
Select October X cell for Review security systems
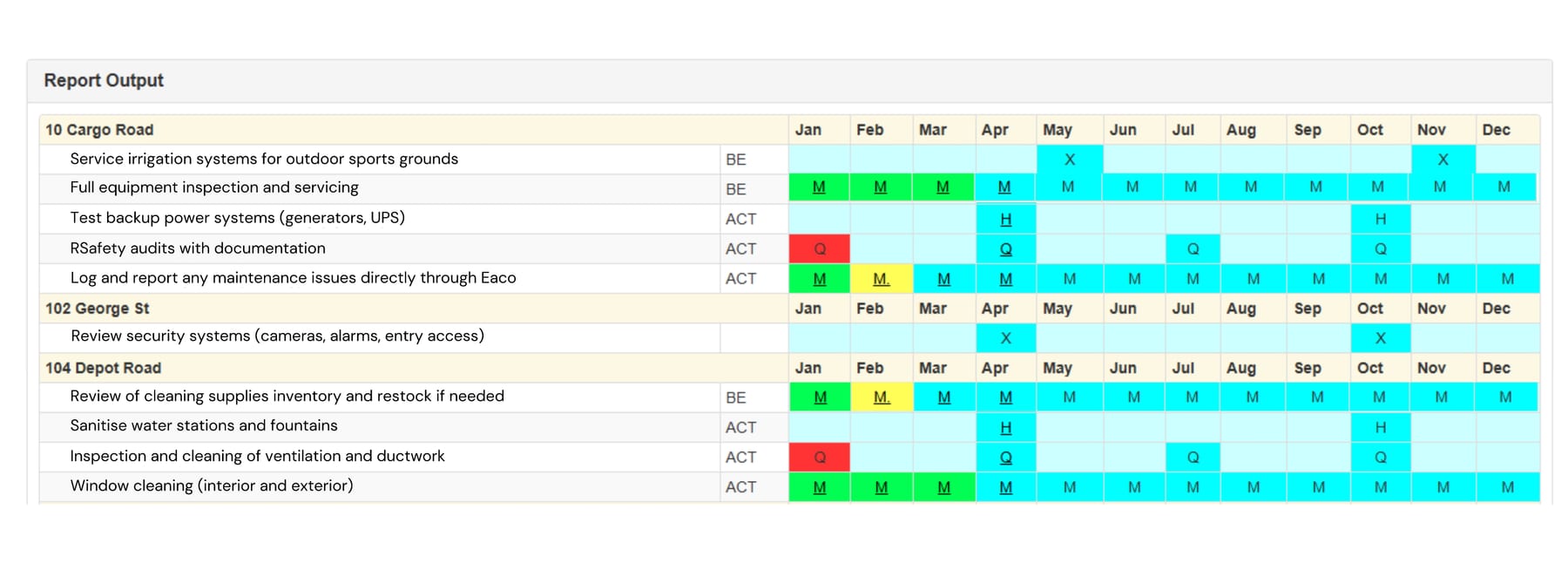(1381, 338)
